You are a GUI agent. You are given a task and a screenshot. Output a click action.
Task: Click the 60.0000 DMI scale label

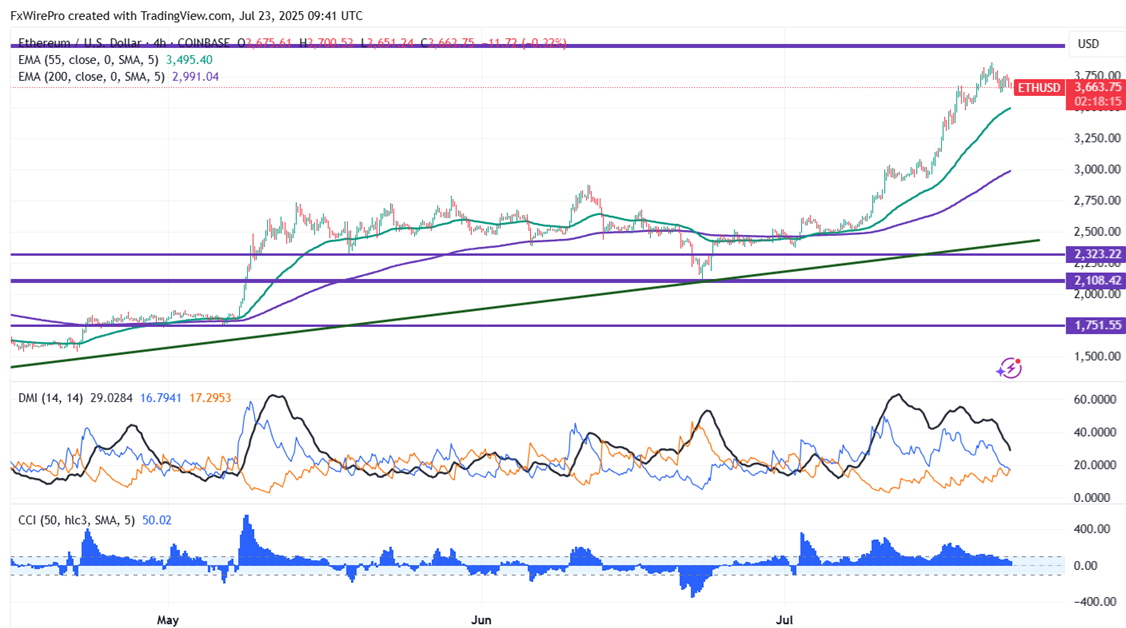click(1095, 400)
